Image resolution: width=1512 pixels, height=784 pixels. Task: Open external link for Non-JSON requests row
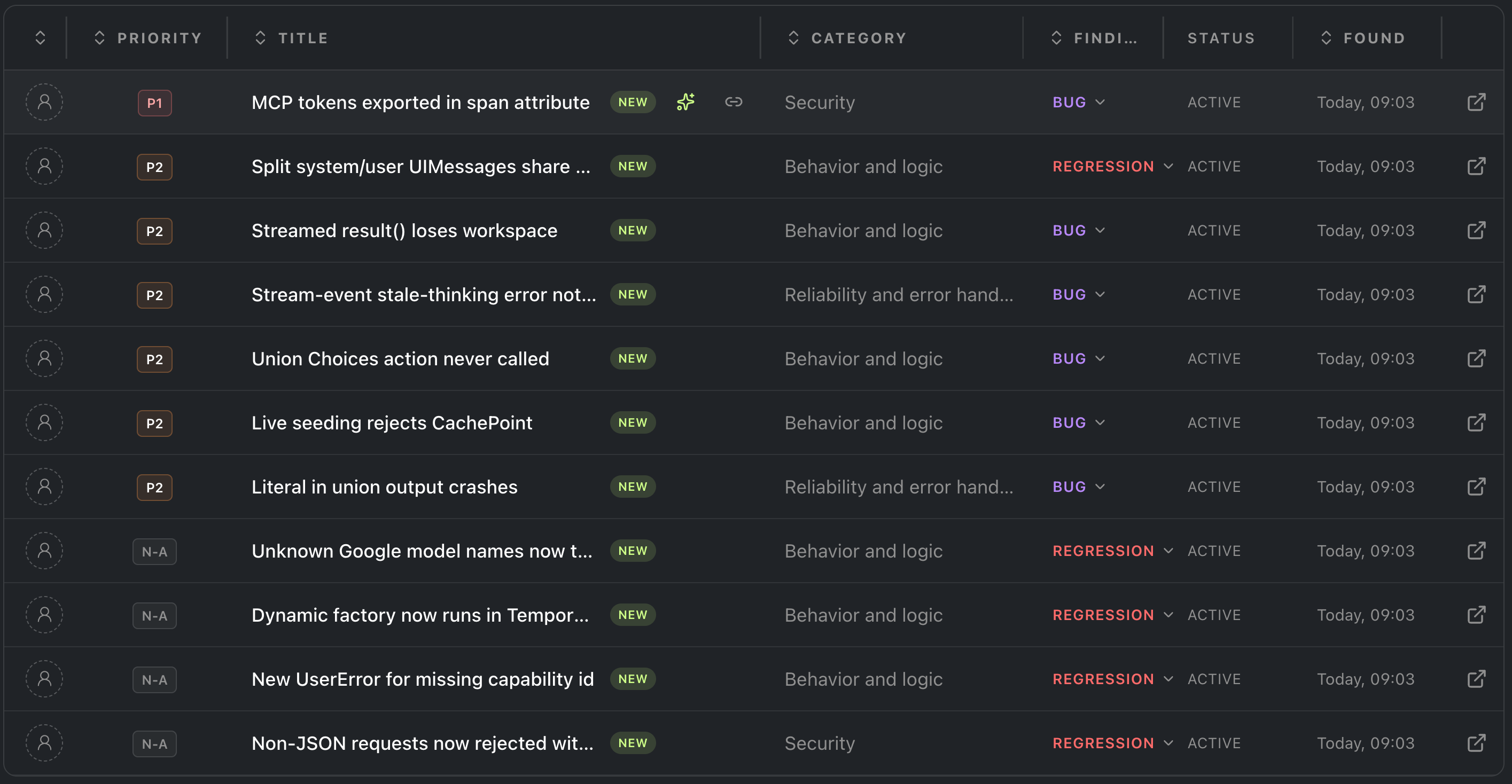(1476, 743)
